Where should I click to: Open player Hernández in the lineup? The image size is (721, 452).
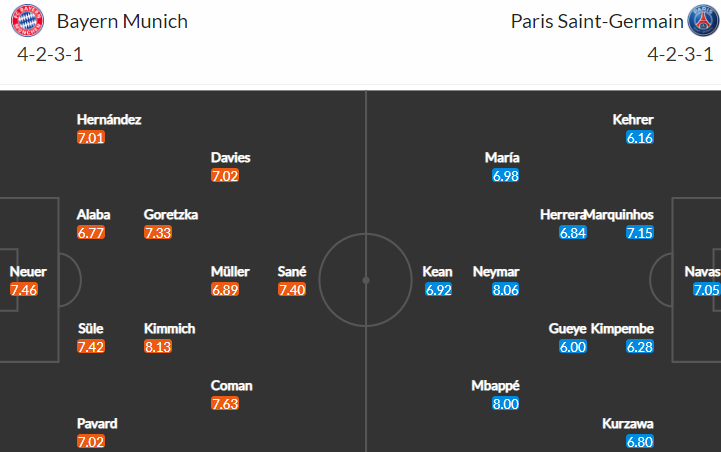click(109, 120)
